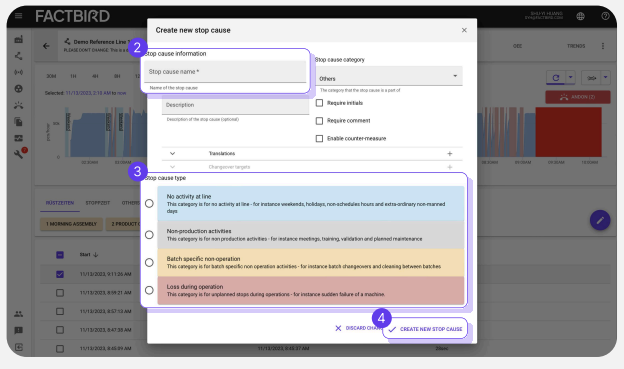This screenshot has height=369, width=624.
Task: Tick the Enable counter-measure checkbox
Action: tap(319, 139)
